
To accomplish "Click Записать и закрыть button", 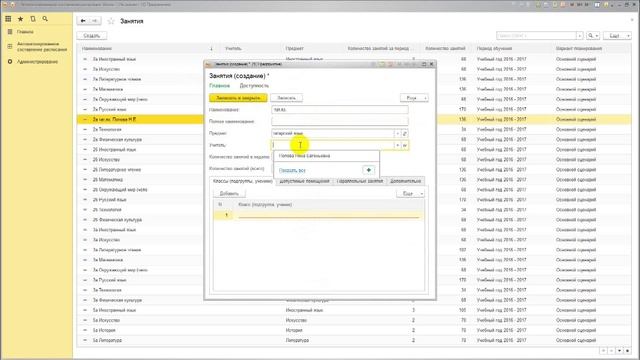I will [x=238, y=98].
